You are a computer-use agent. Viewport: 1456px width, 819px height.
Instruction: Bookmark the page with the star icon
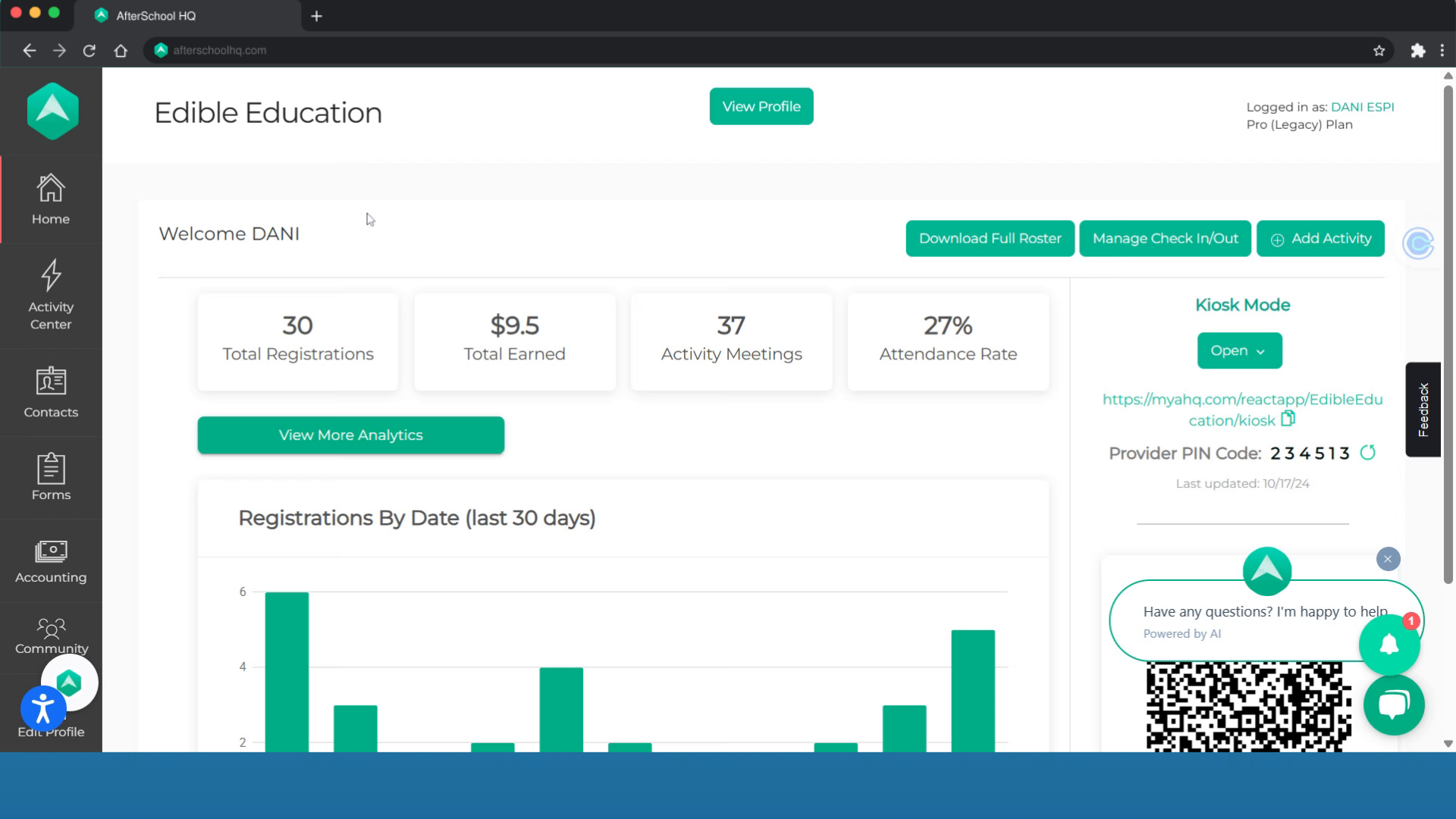coord(1379,50)
